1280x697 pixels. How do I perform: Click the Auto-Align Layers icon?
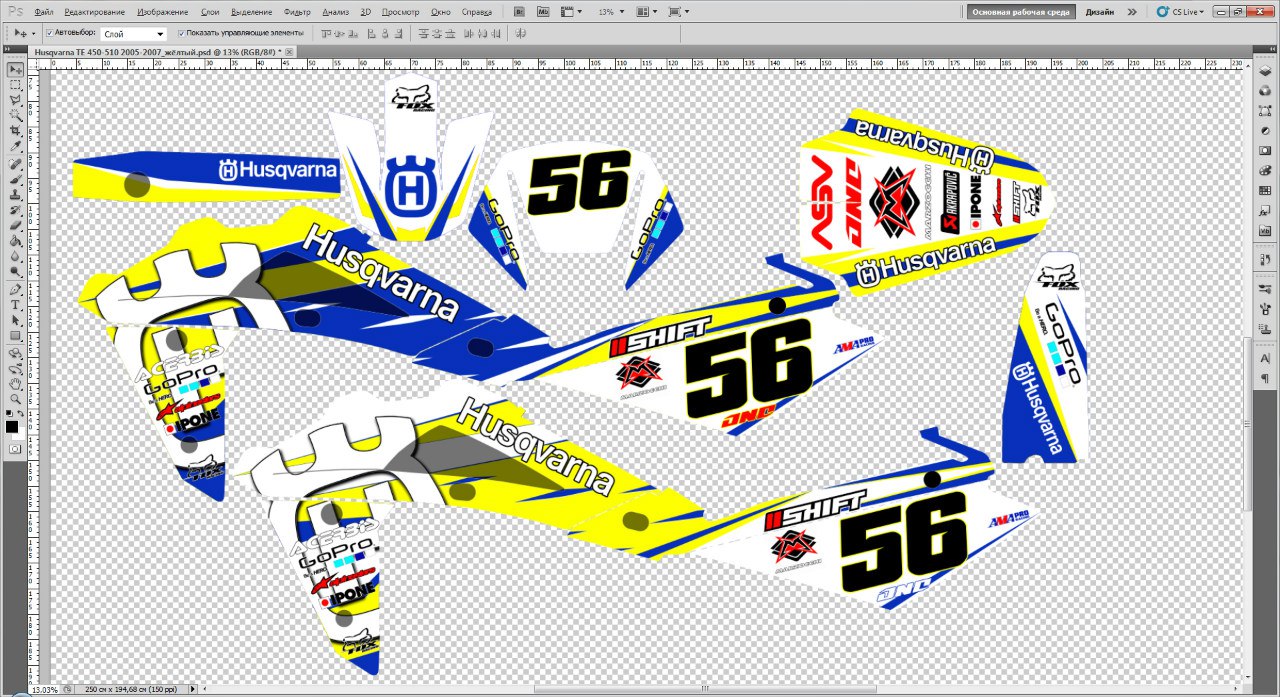click(x=520, y=34)
